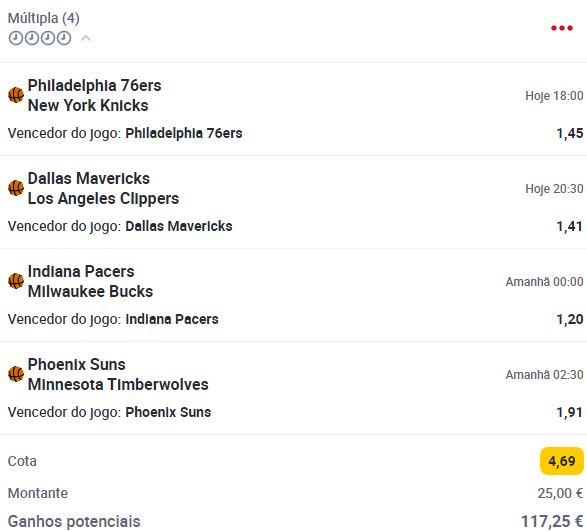Click the third pending clock status icon
This screenshot has width=587, height=532.
pyautogui.click(x=48, y=38)
